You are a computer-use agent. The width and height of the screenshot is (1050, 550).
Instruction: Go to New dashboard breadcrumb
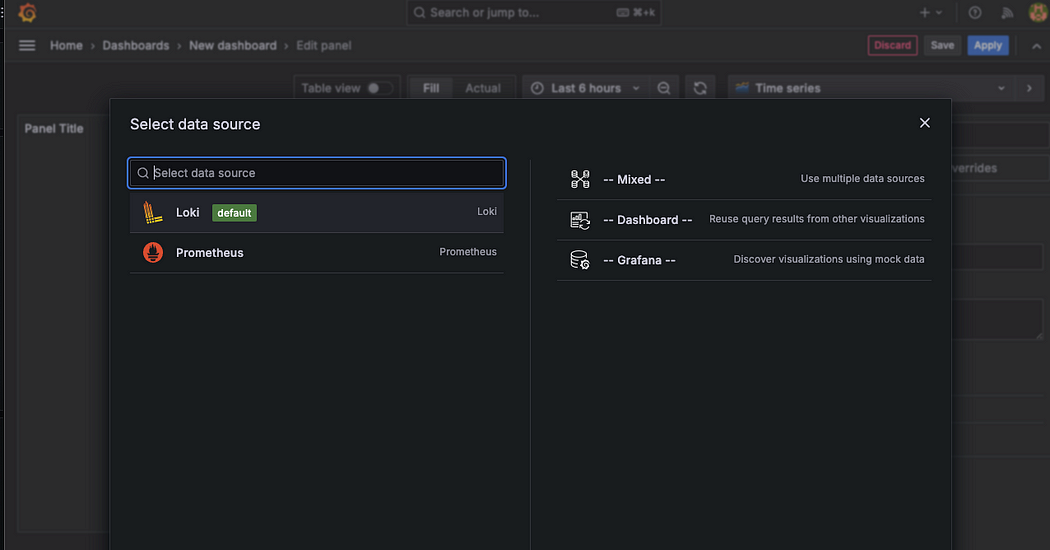pos(233,46)
